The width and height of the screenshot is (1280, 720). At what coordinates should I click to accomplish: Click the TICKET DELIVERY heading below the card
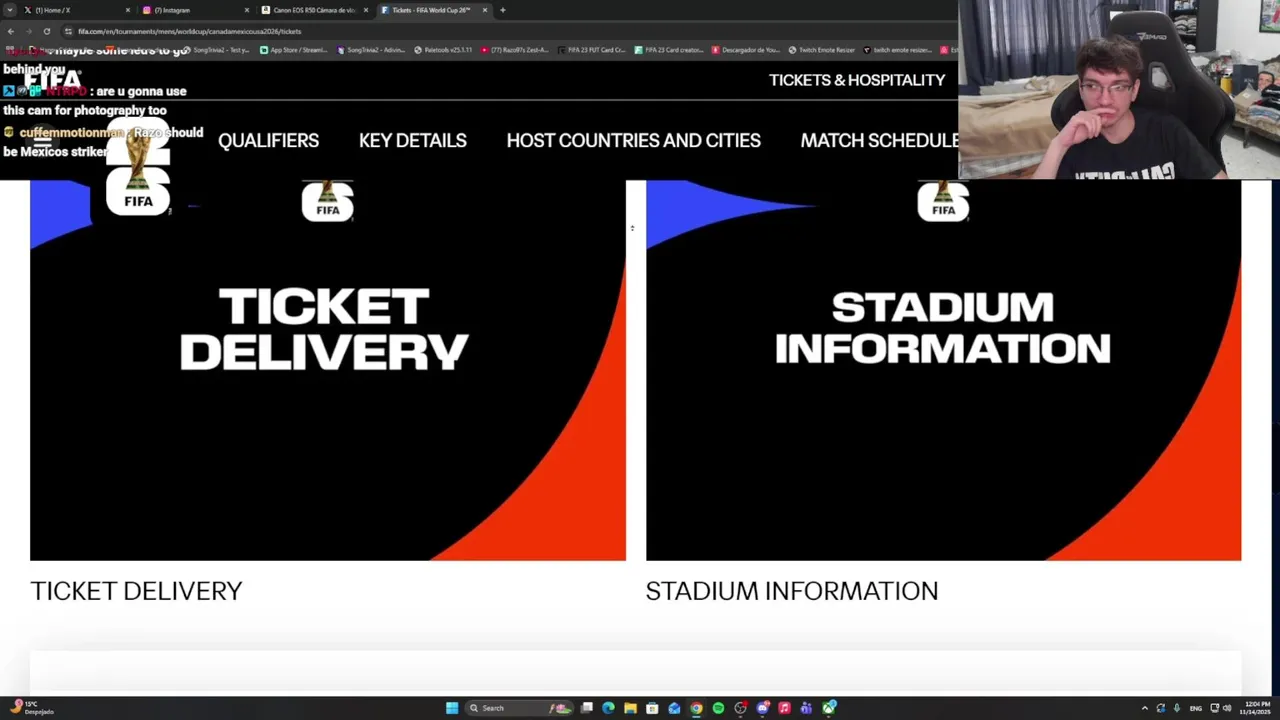(136, 591)
